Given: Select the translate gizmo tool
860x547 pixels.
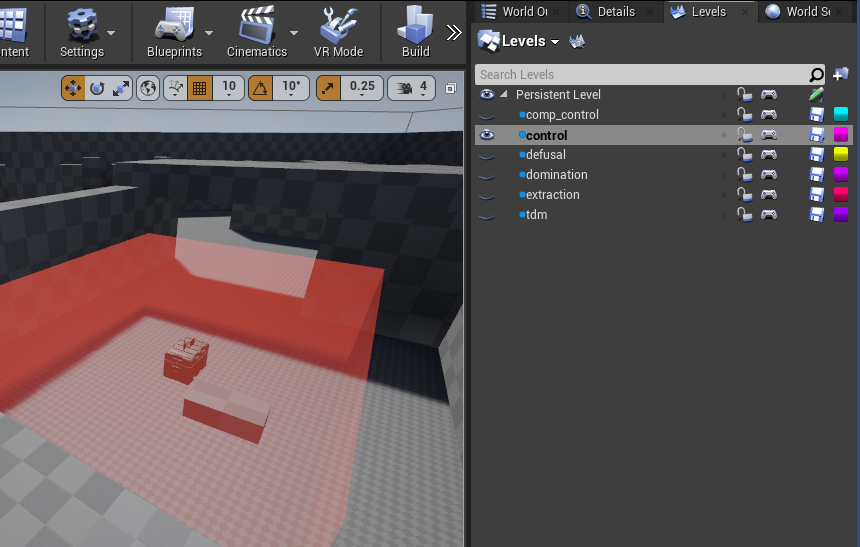Looking at the screenshot, I should (x=73, y=88).
